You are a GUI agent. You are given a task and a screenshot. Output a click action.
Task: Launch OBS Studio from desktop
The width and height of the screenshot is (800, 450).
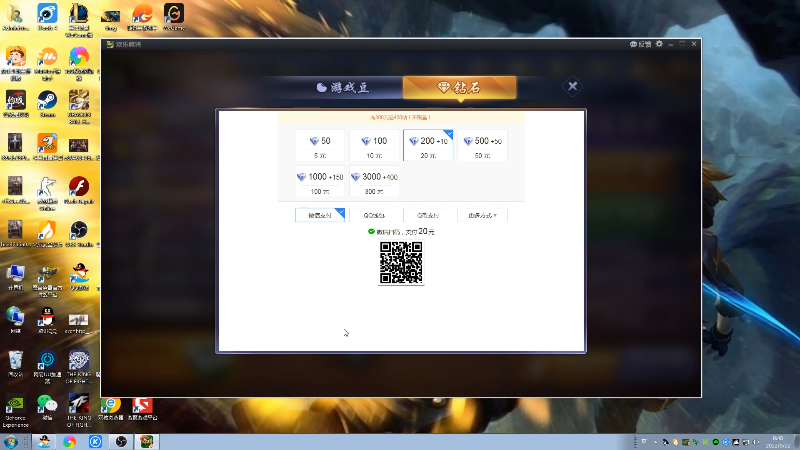pyautogui.click(x=79, y=234)
